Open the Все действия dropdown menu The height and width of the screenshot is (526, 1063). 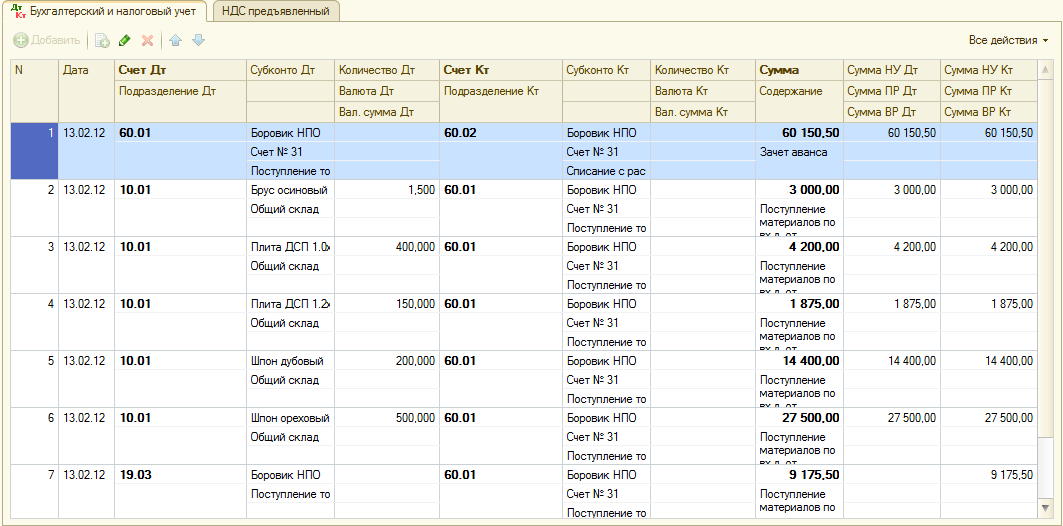click(x=1008, y=41)
